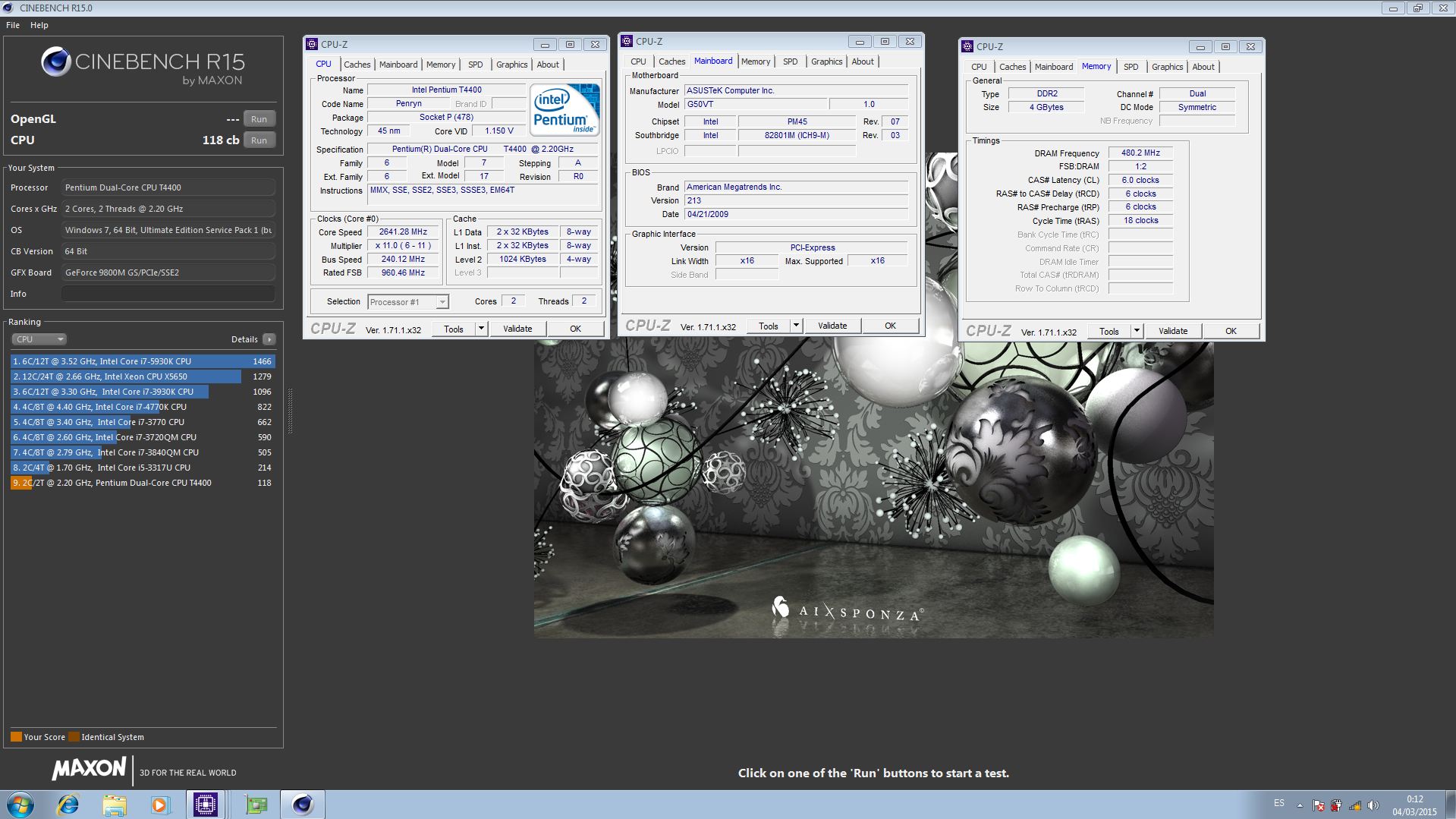
Task: Click OK in CPU-Z CPU window
Action: pos(576,329)
